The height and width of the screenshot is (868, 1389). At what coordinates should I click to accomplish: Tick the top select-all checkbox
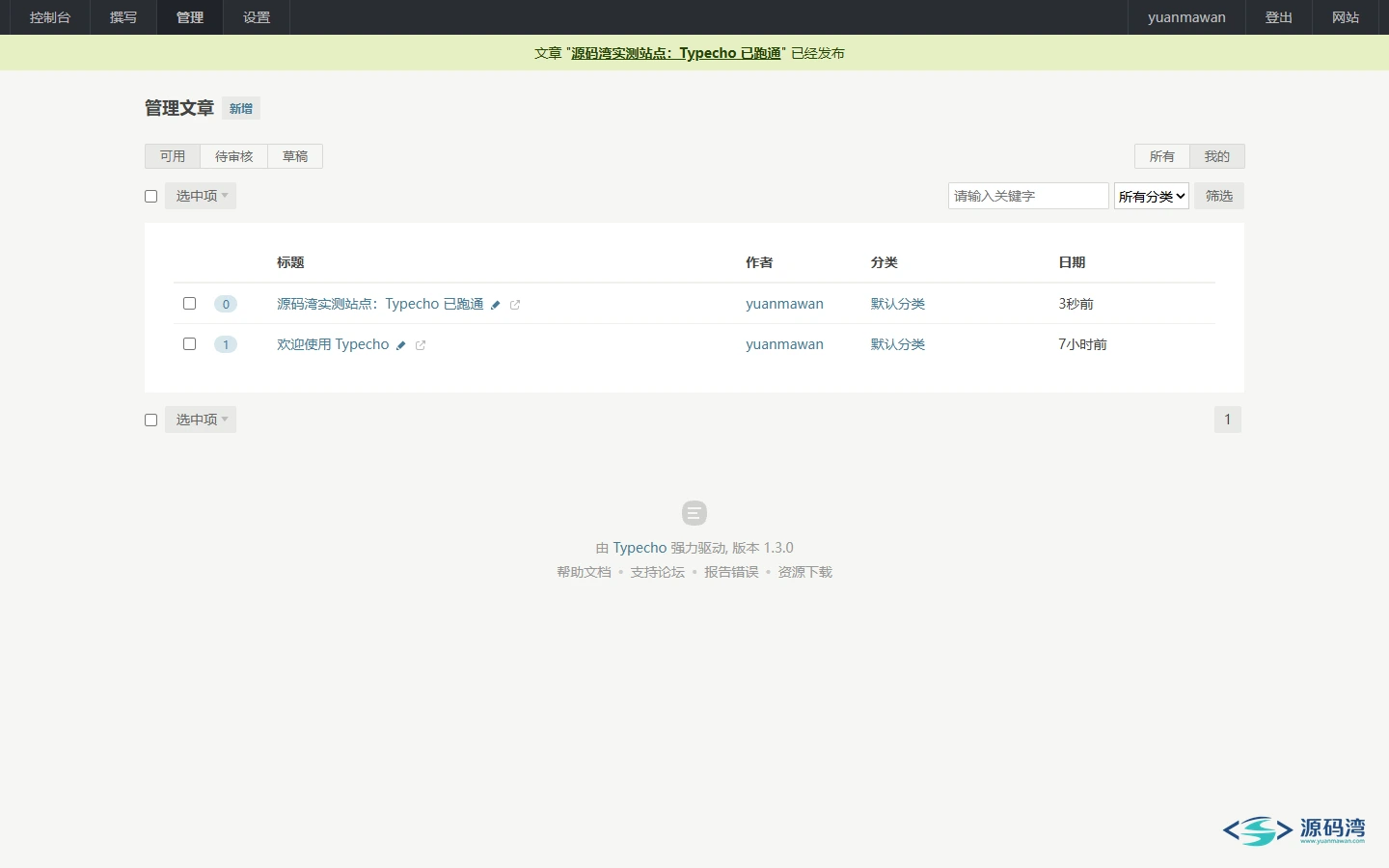click(x=150, y=196)
